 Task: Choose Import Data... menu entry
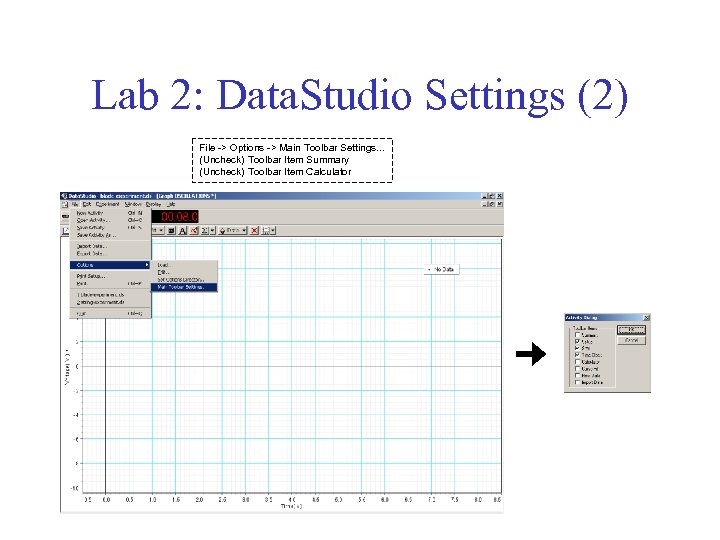[110, 246]
